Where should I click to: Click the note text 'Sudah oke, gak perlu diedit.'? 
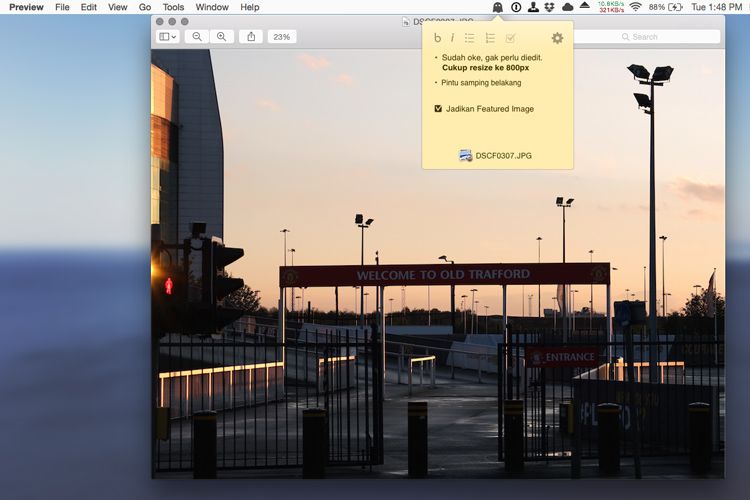click(x=492, y=57)
